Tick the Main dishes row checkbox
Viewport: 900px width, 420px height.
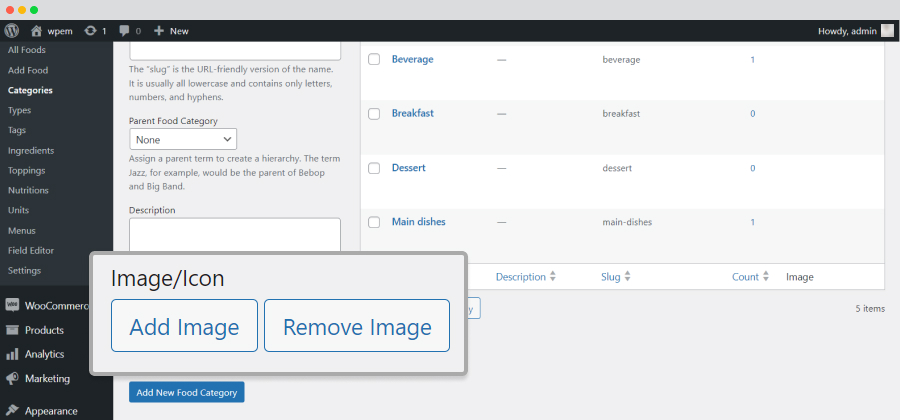(x=374, y=222)
